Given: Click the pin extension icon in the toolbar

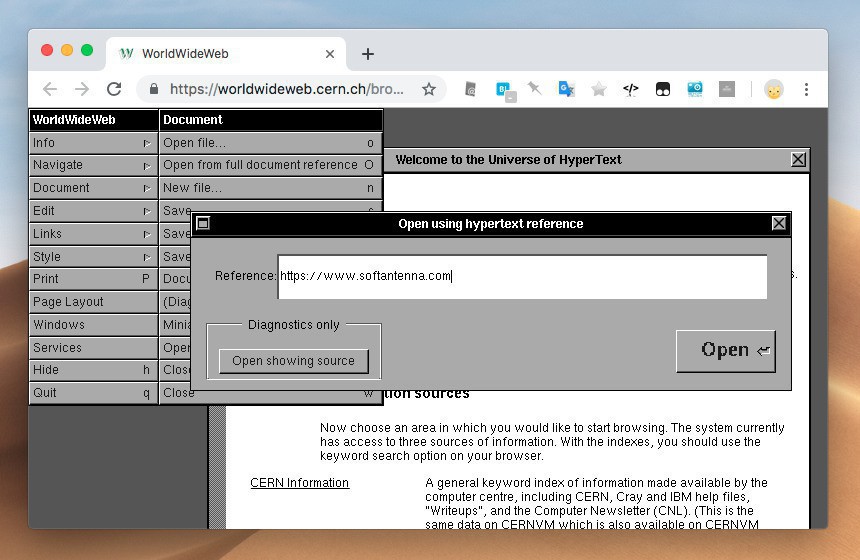Looking at the screenshot, I should 534,88.
